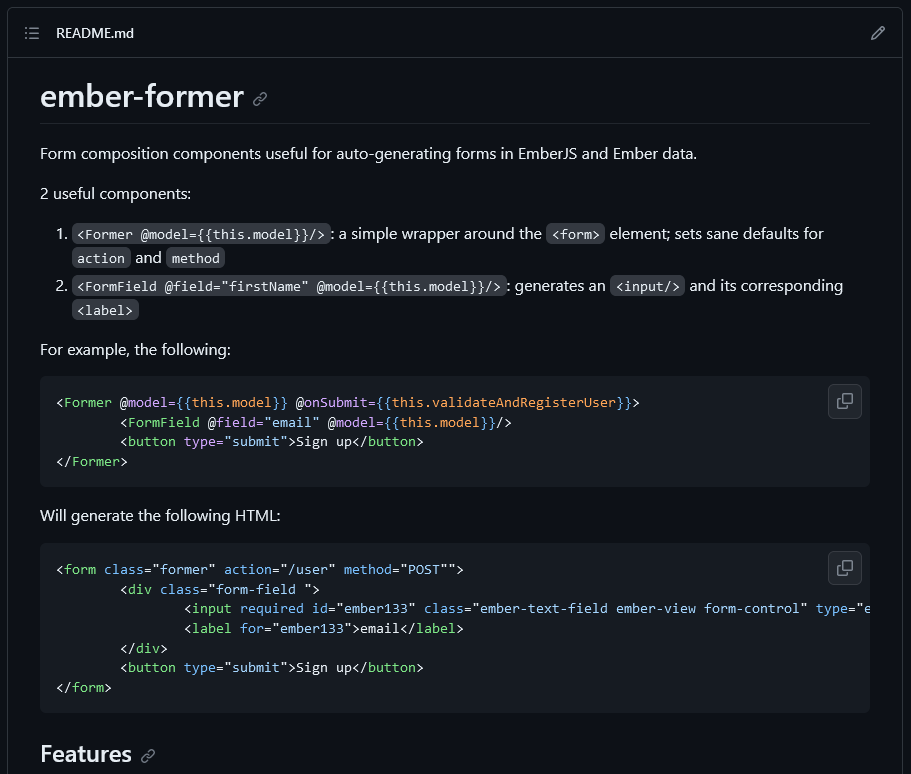Copy the Former template code block

click(x=844, y=401)
